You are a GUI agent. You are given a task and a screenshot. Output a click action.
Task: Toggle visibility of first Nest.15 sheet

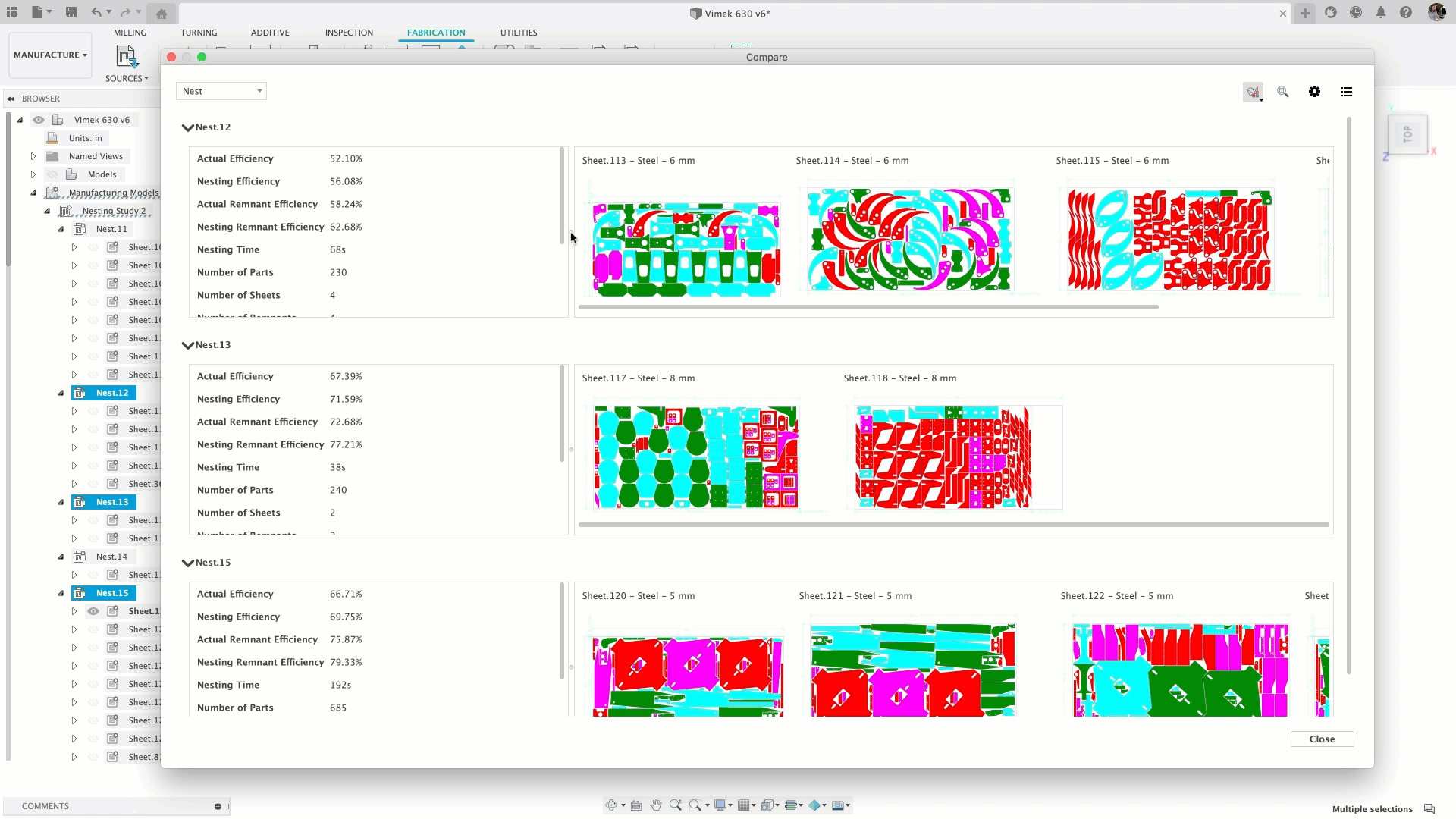93,611
